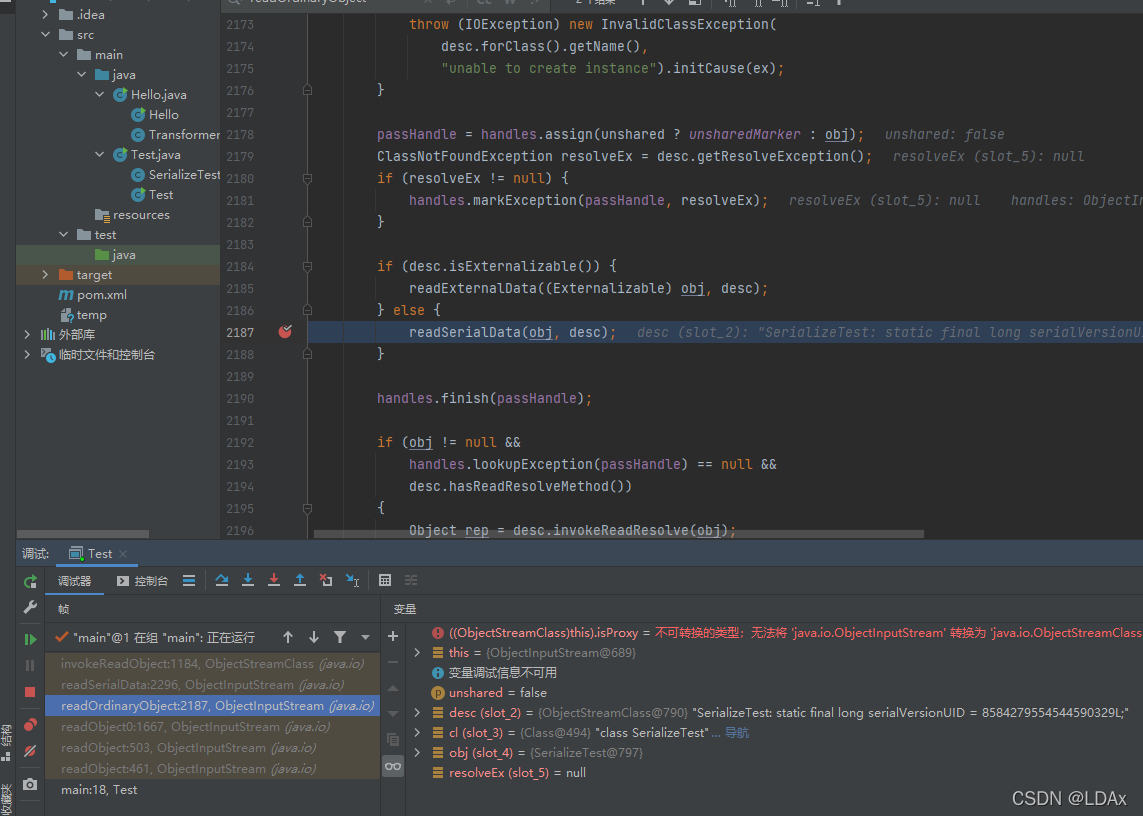The image size is (1143, 816).
Task: Click the Step Out icon
Action: [300, 580]
